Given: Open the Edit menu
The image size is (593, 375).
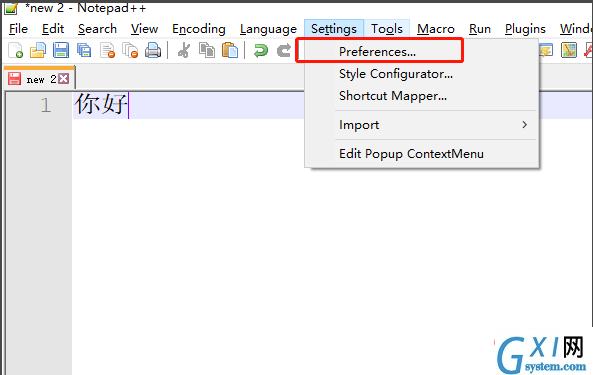Looking at the screenshot, I should (x=53, y=29).
